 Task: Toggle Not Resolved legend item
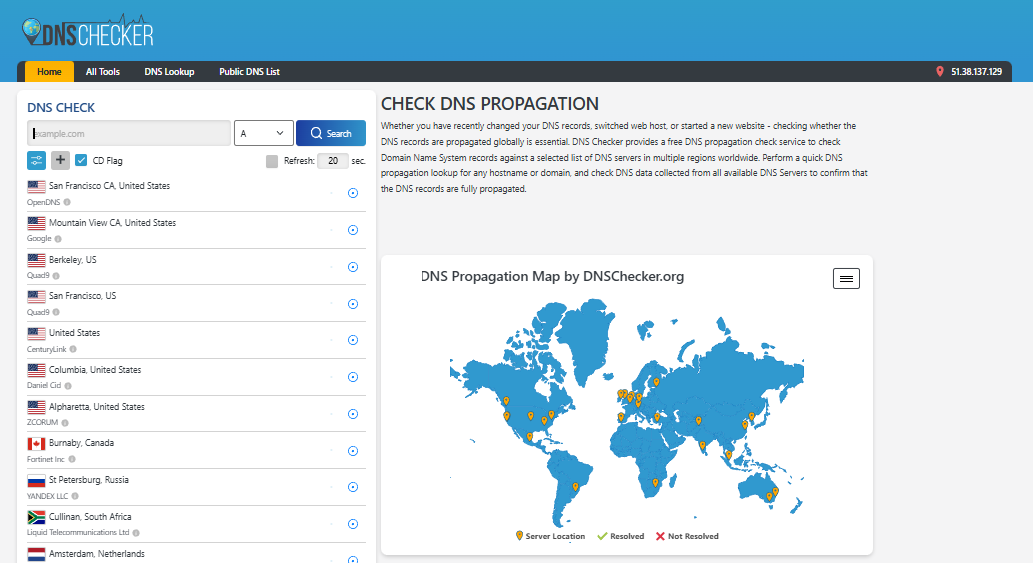pos(687,536)
